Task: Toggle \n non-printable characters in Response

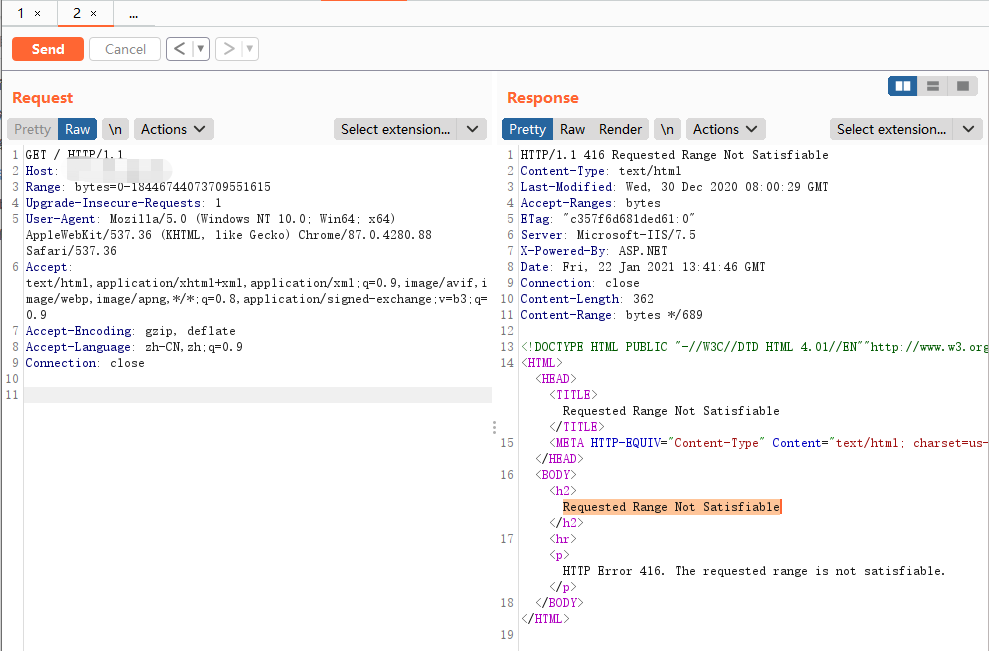Action: (667, 129)
